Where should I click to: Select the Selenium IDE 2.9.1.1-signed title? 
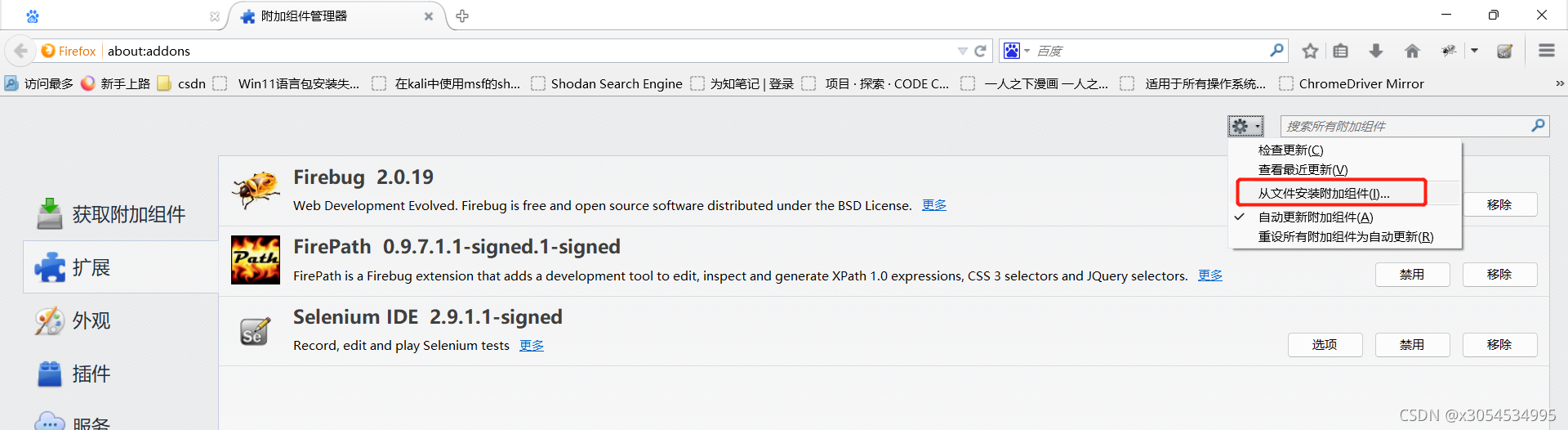point(428,317)
